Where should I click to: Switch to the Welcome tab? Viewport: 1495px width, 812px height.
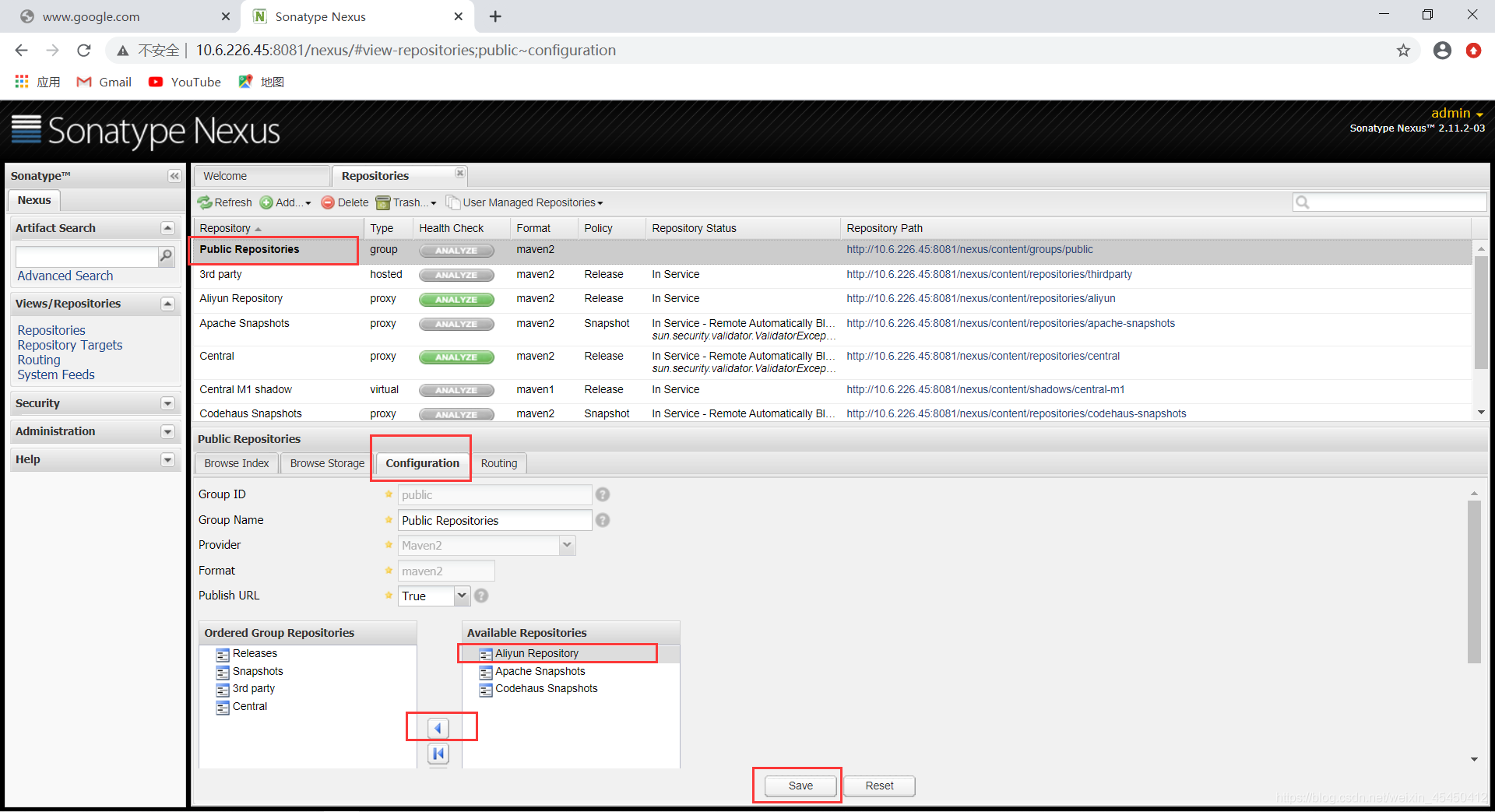(x=262, y=176)
